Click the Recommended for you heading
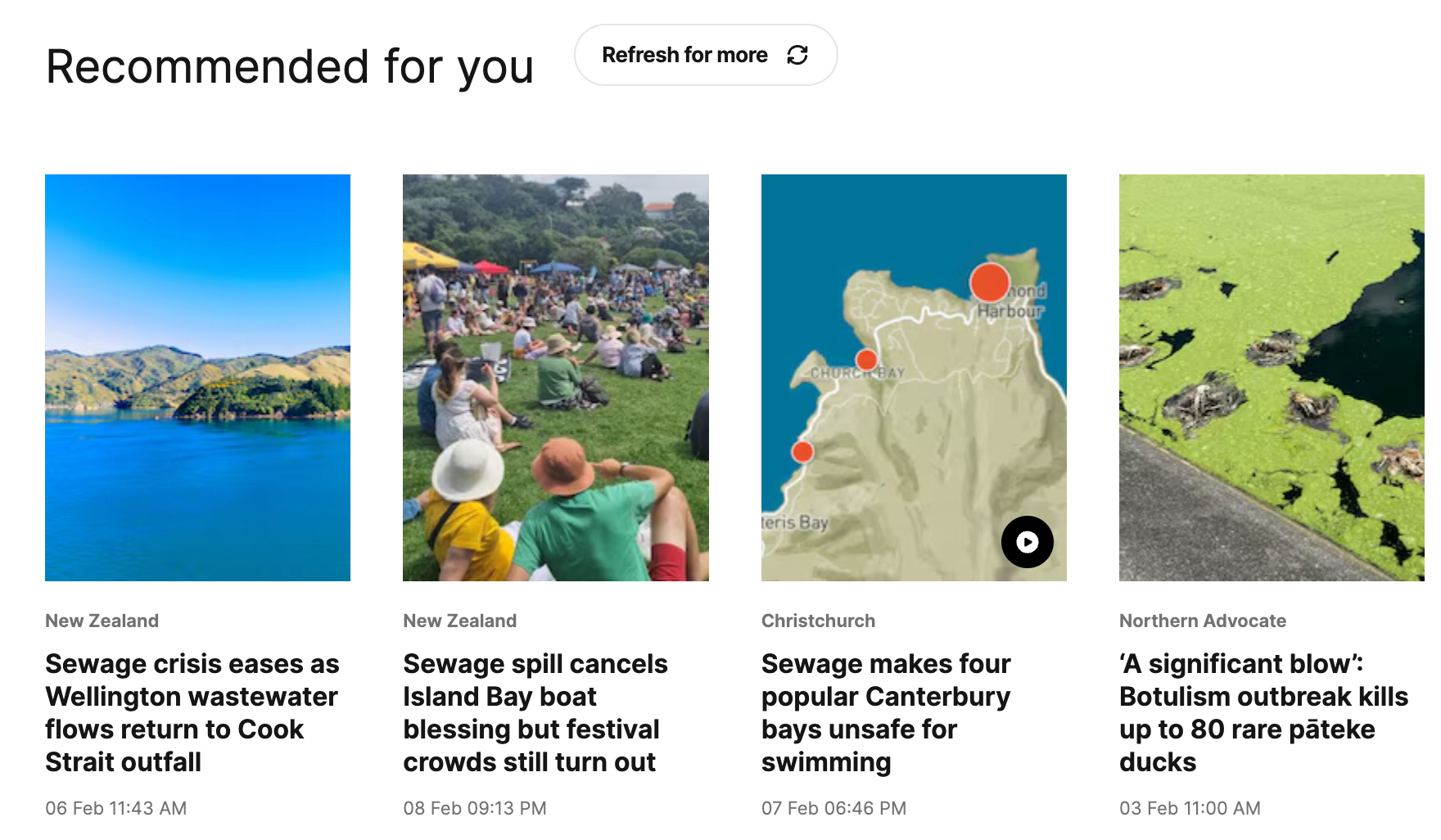This screenshot has width=1441, height=840. pos(290,66)
